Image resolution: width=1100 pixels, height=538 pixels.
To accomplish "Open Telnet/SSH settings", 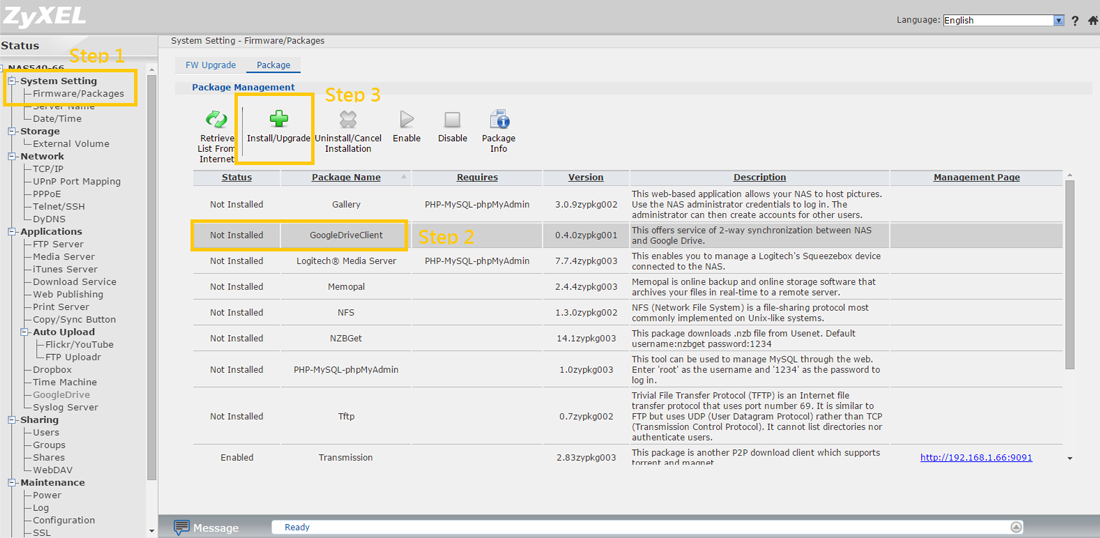I will point(60,207).
